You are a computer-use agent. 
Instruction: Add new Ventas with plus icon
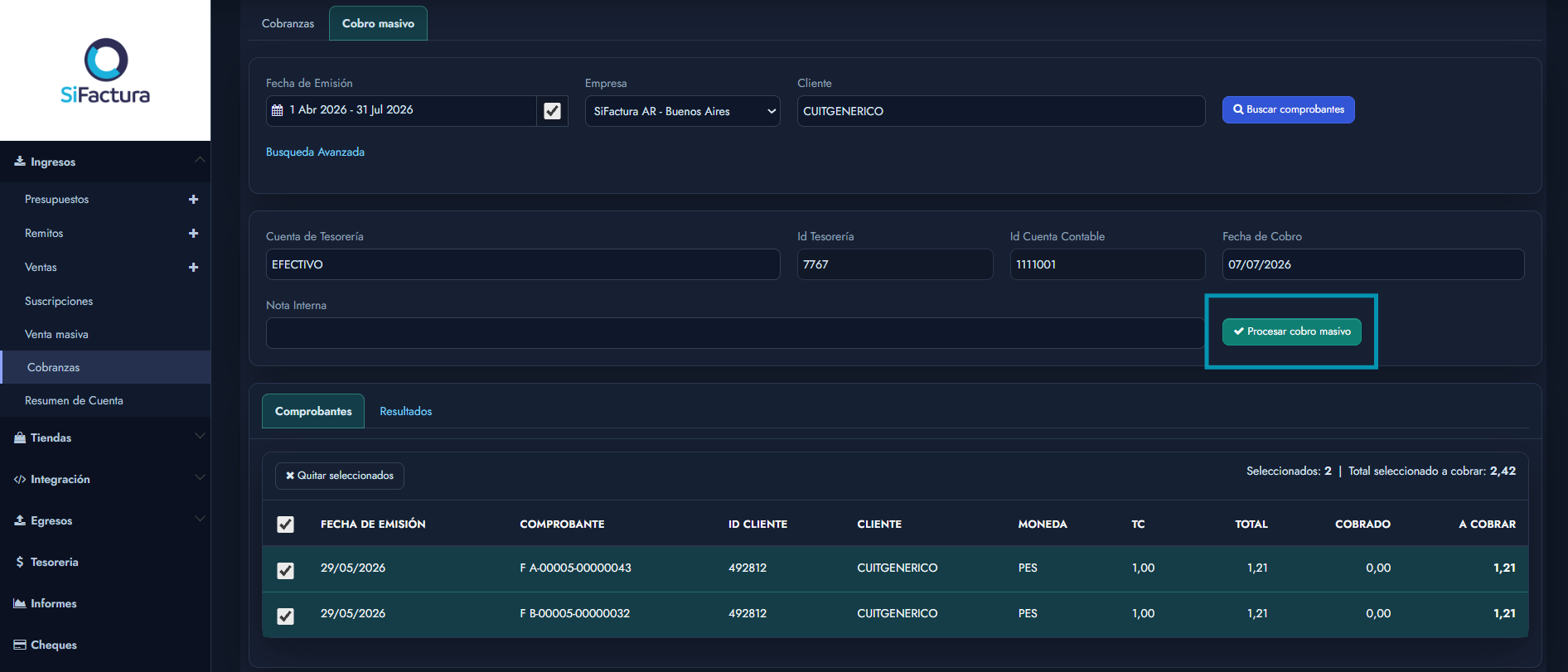[x=193, y=268]
